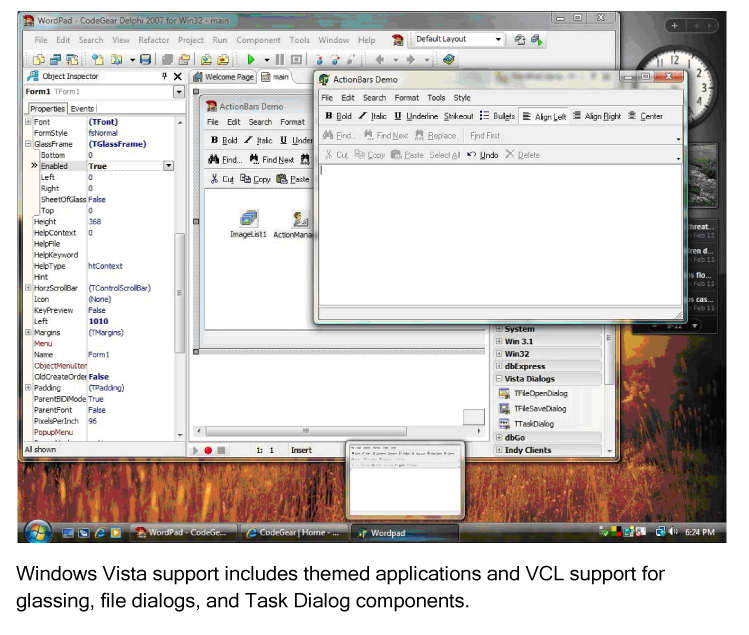The height and width of the screenshot is (635, 749).
Task: Open the Refactor menu in Delphi
Action: tap(153, 40)
